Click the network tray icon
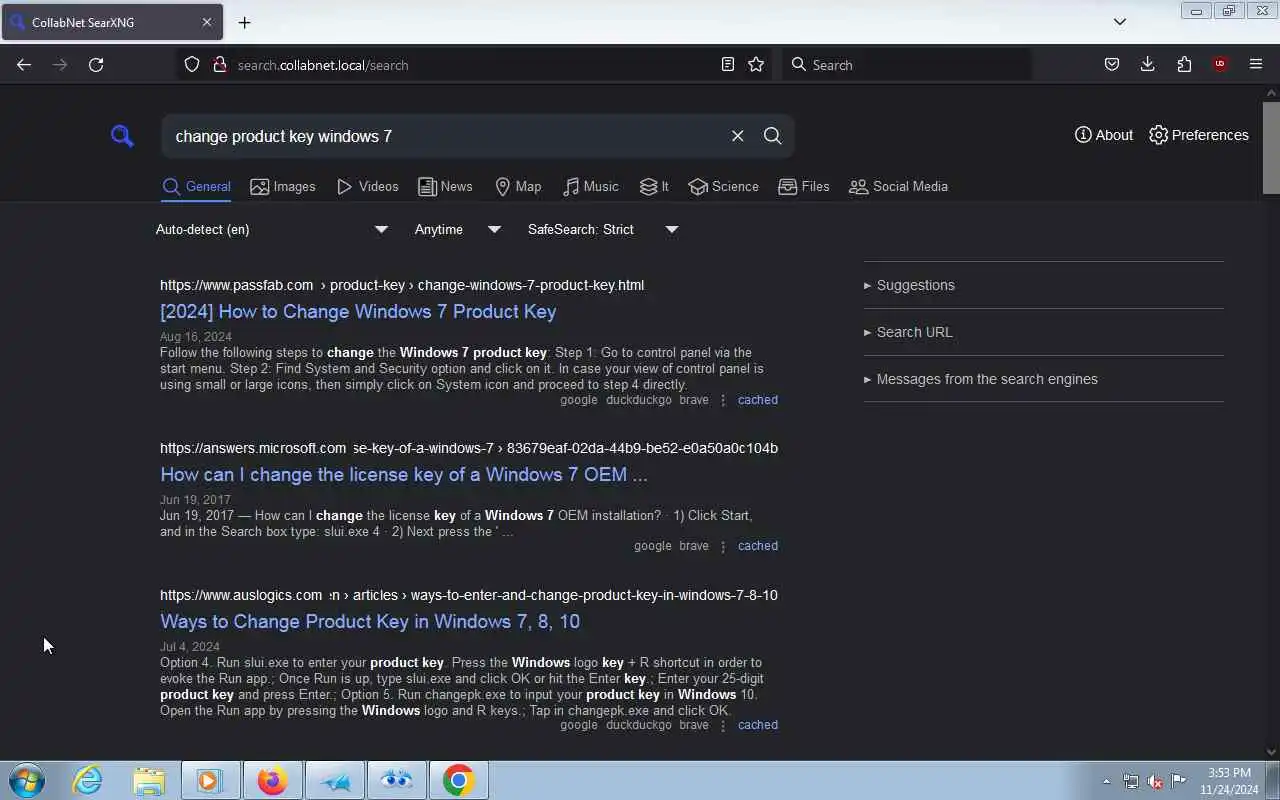This screenshot has width=1280, height=800. 1131,781
